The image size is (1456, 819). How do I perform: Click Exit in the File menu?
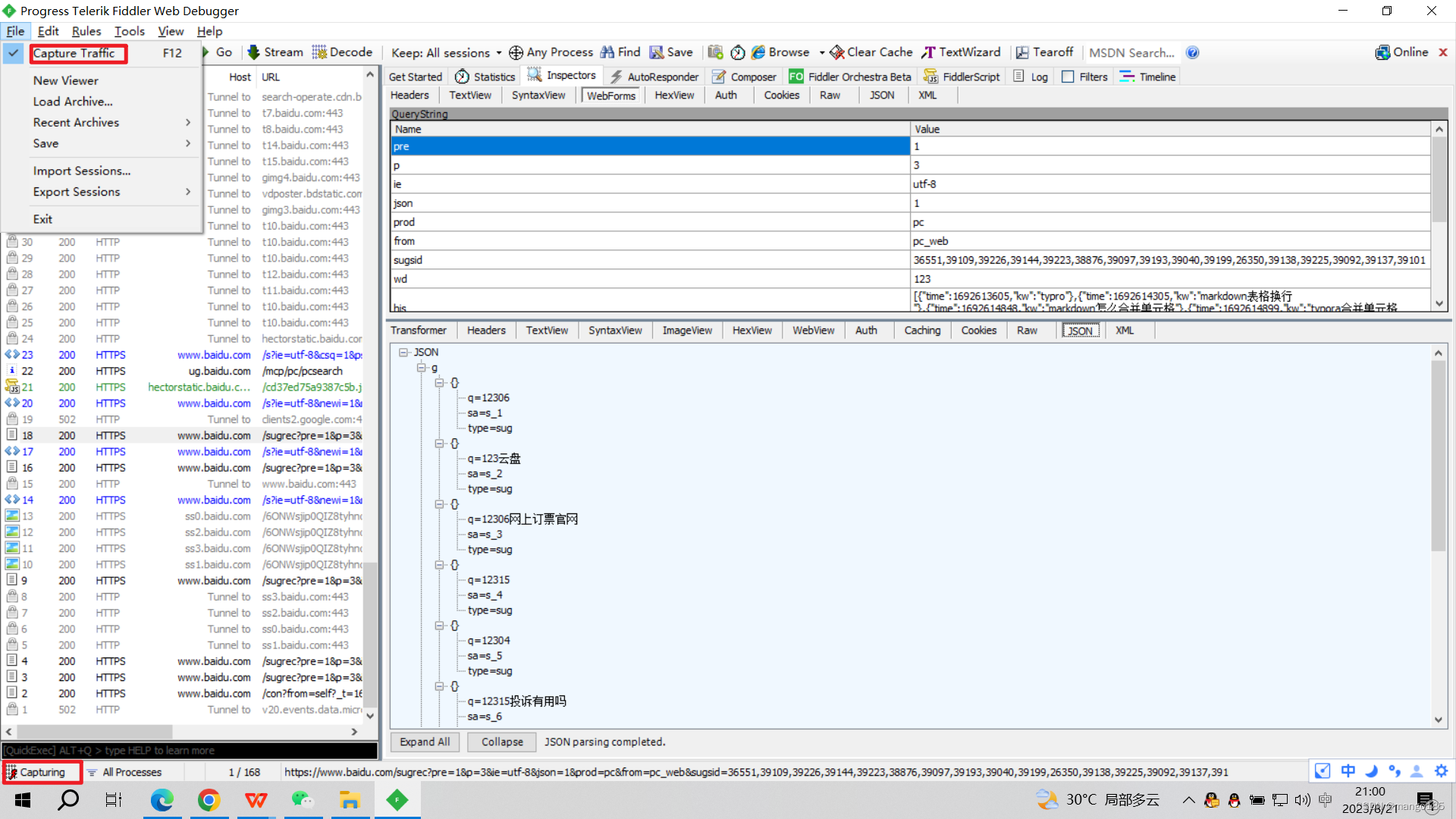coord(42,219)
